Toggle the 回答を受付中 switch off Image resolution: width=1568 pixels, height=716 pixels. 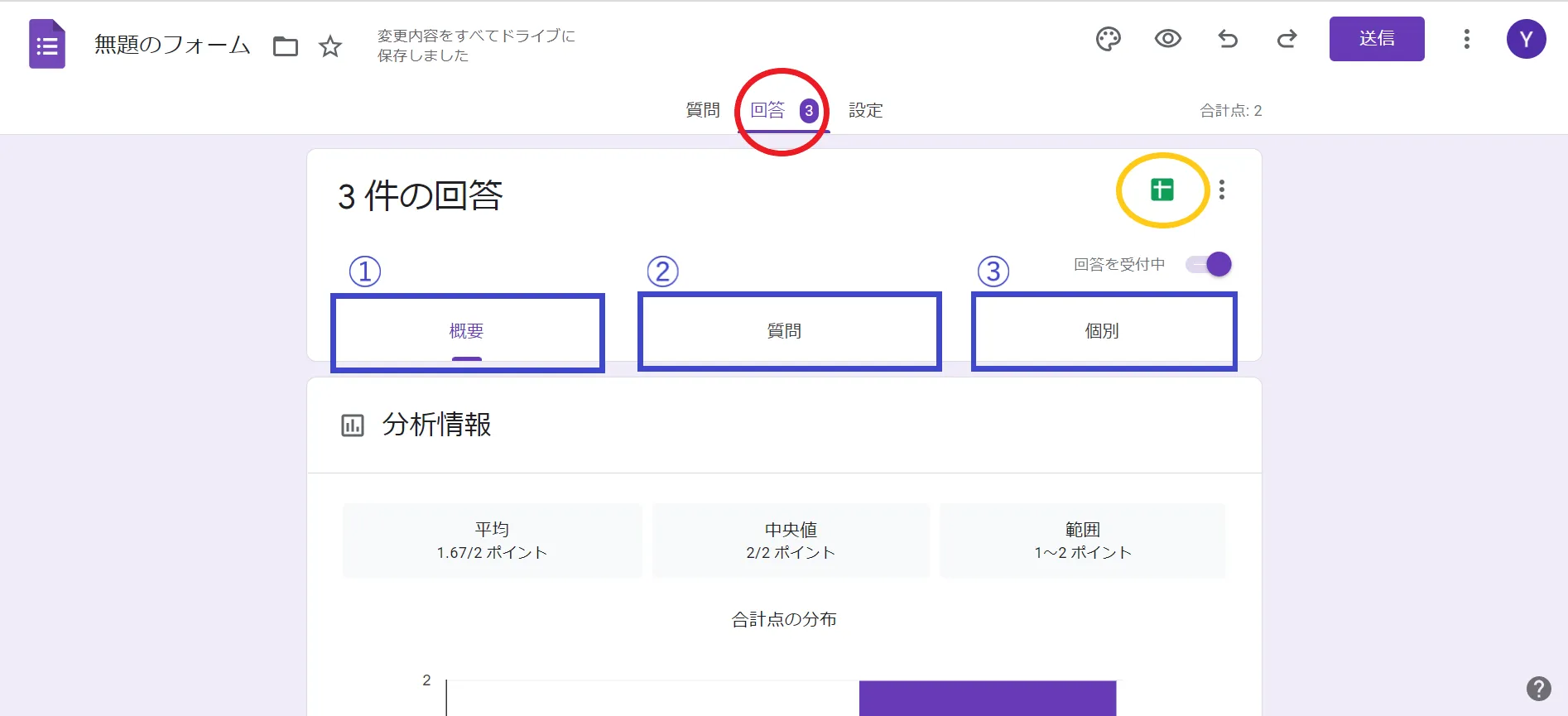1210,265
